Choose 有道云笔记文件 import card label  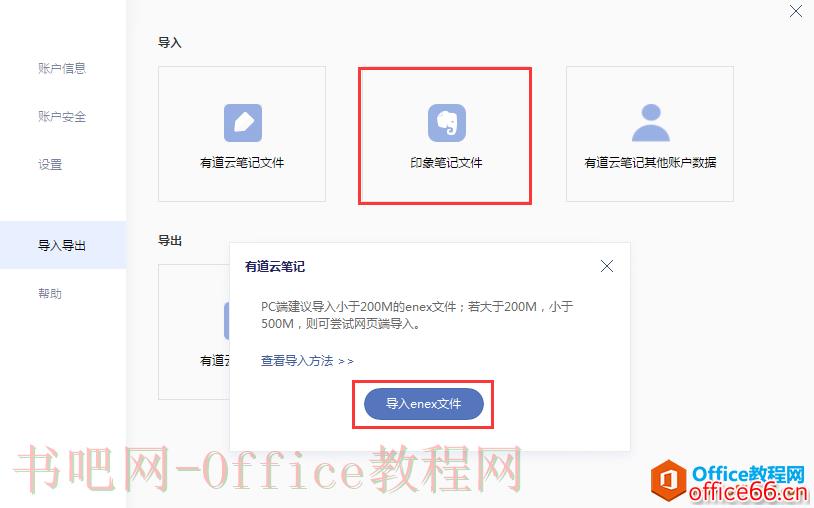pos(242,163)
